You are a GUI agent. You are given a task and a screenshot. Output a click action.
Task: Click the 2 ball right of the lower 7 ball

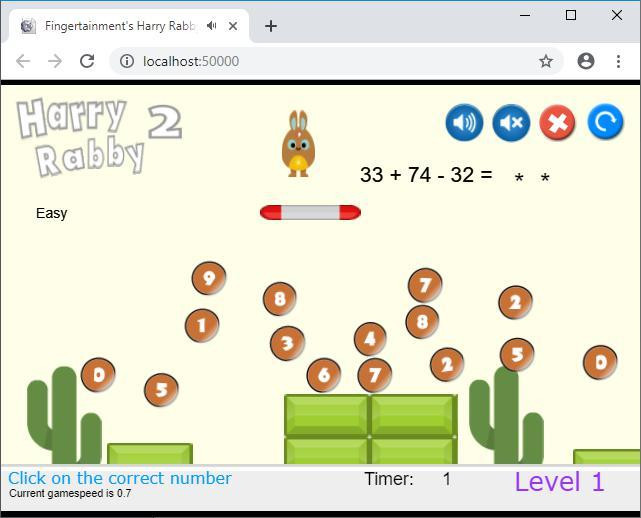click(x=447, y=364)
